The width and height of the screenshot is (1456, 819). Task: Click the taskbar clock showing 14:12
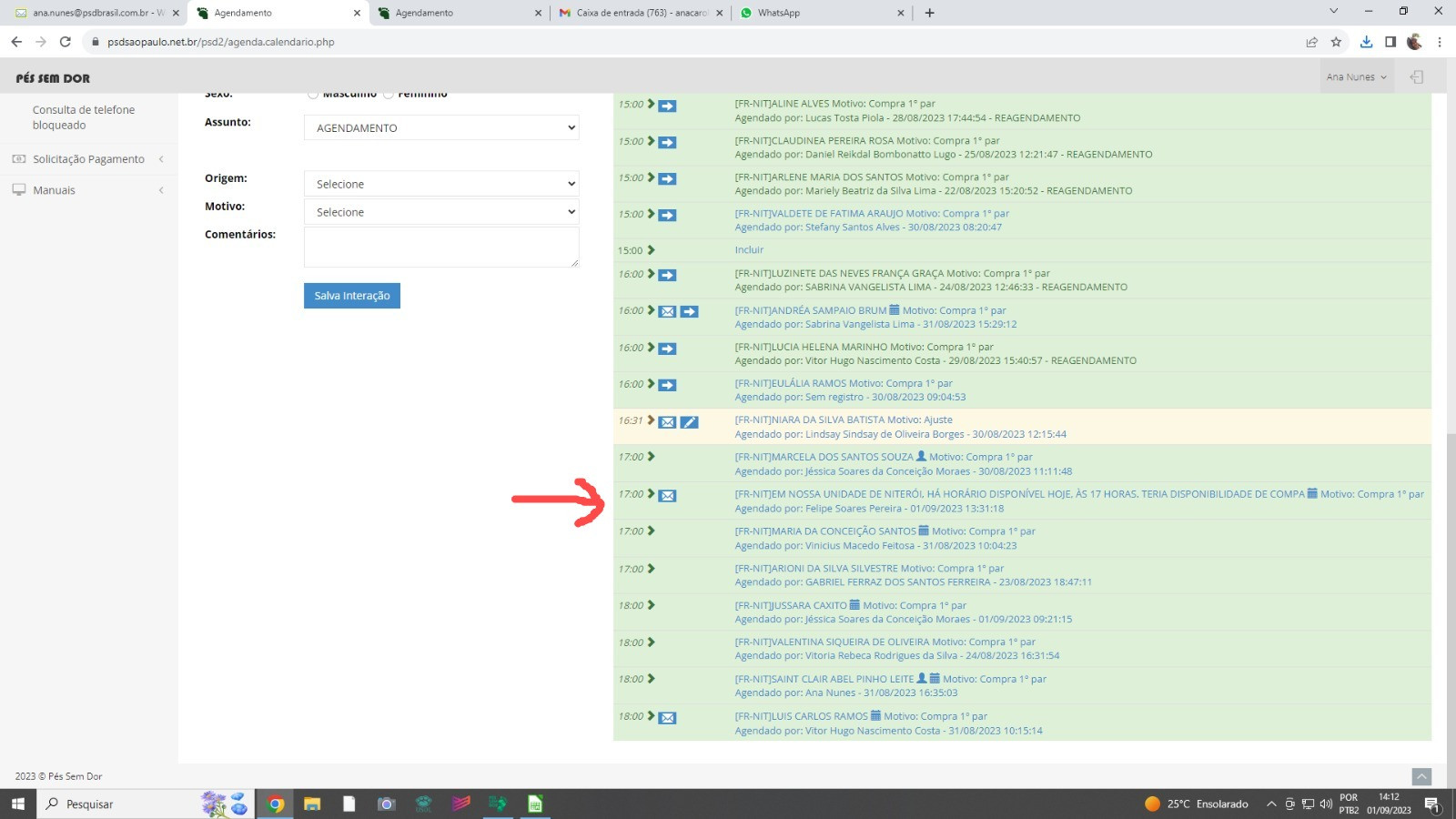1389,804
